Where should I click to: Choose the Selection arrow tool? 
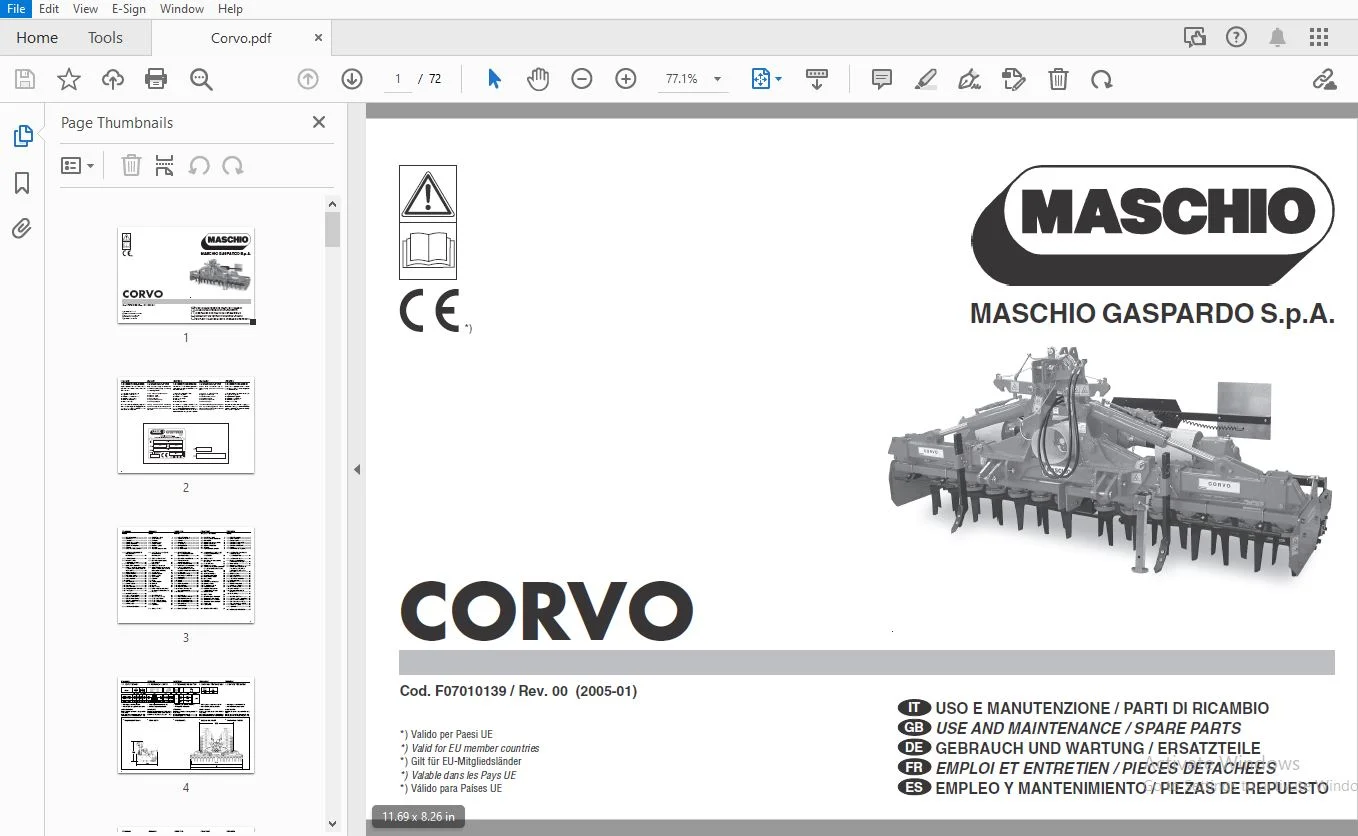[494, 79]
